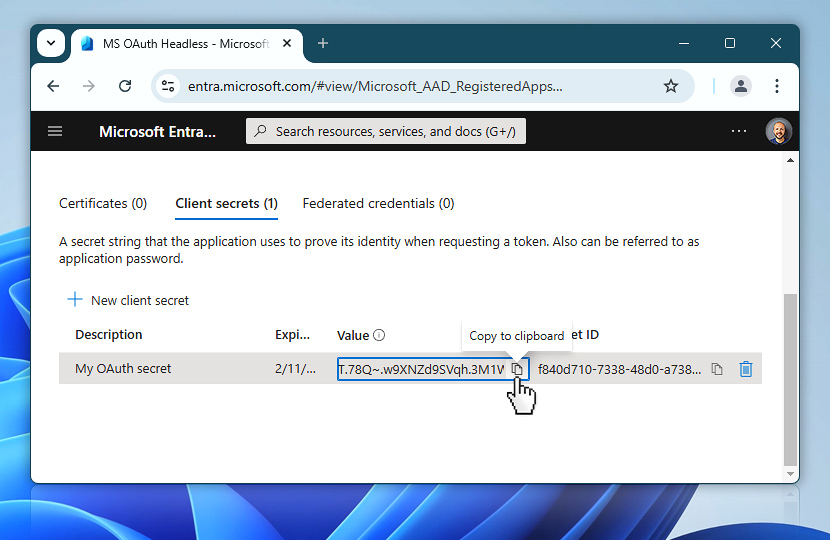
Task: Delete the My OAuth secret entry
Action: click(746, 369)
